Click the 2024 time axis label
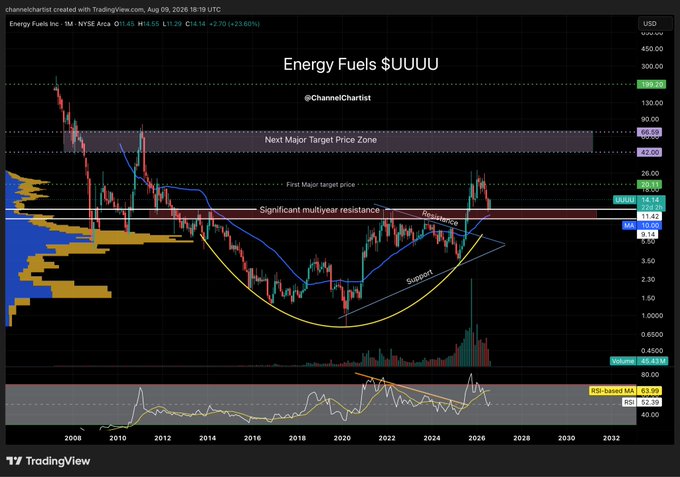Viewport: 680px width, 477px height. tap(432, 438)
